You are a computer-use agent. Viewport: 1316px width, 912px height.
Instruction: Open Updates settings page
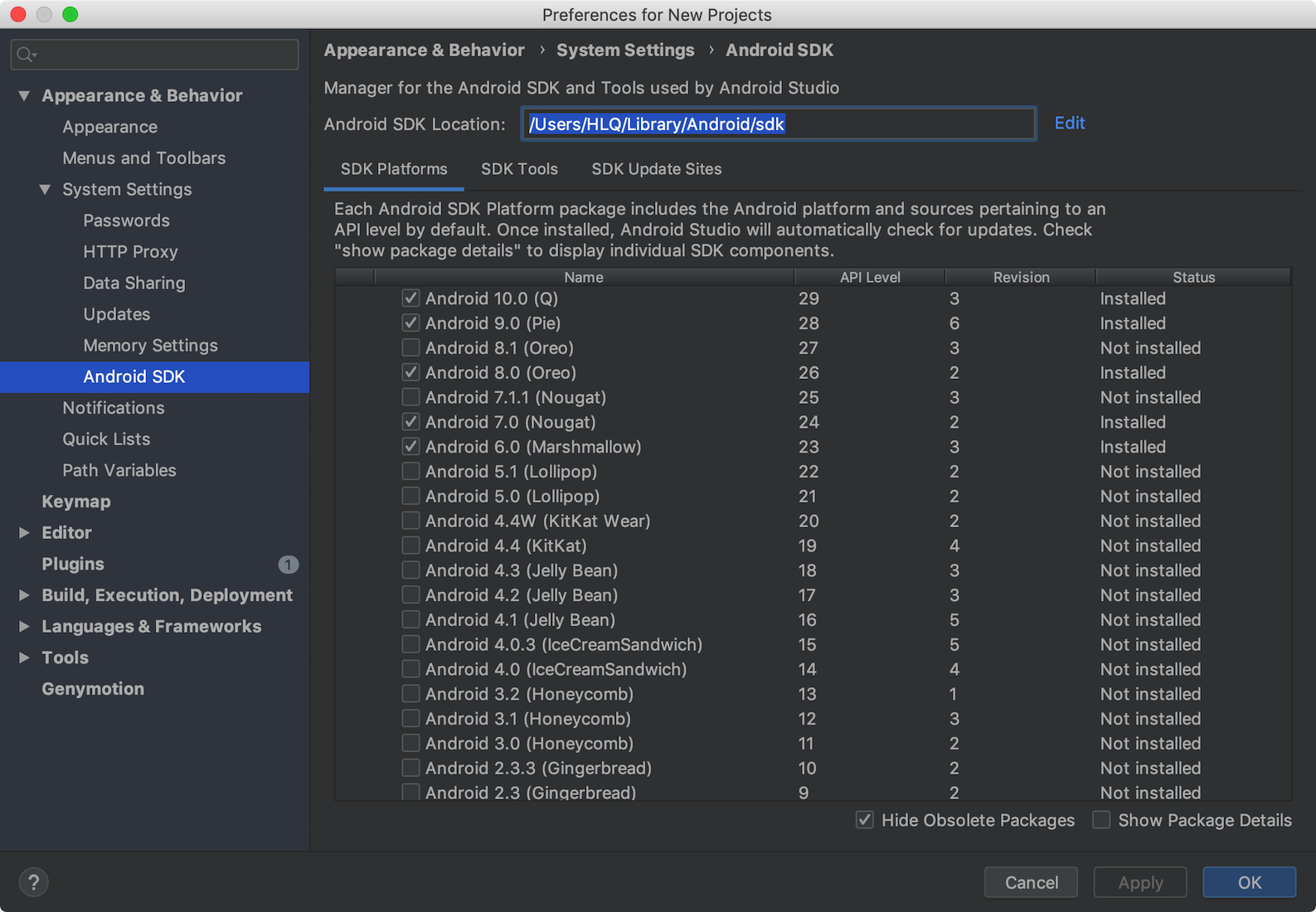[116, 315]
